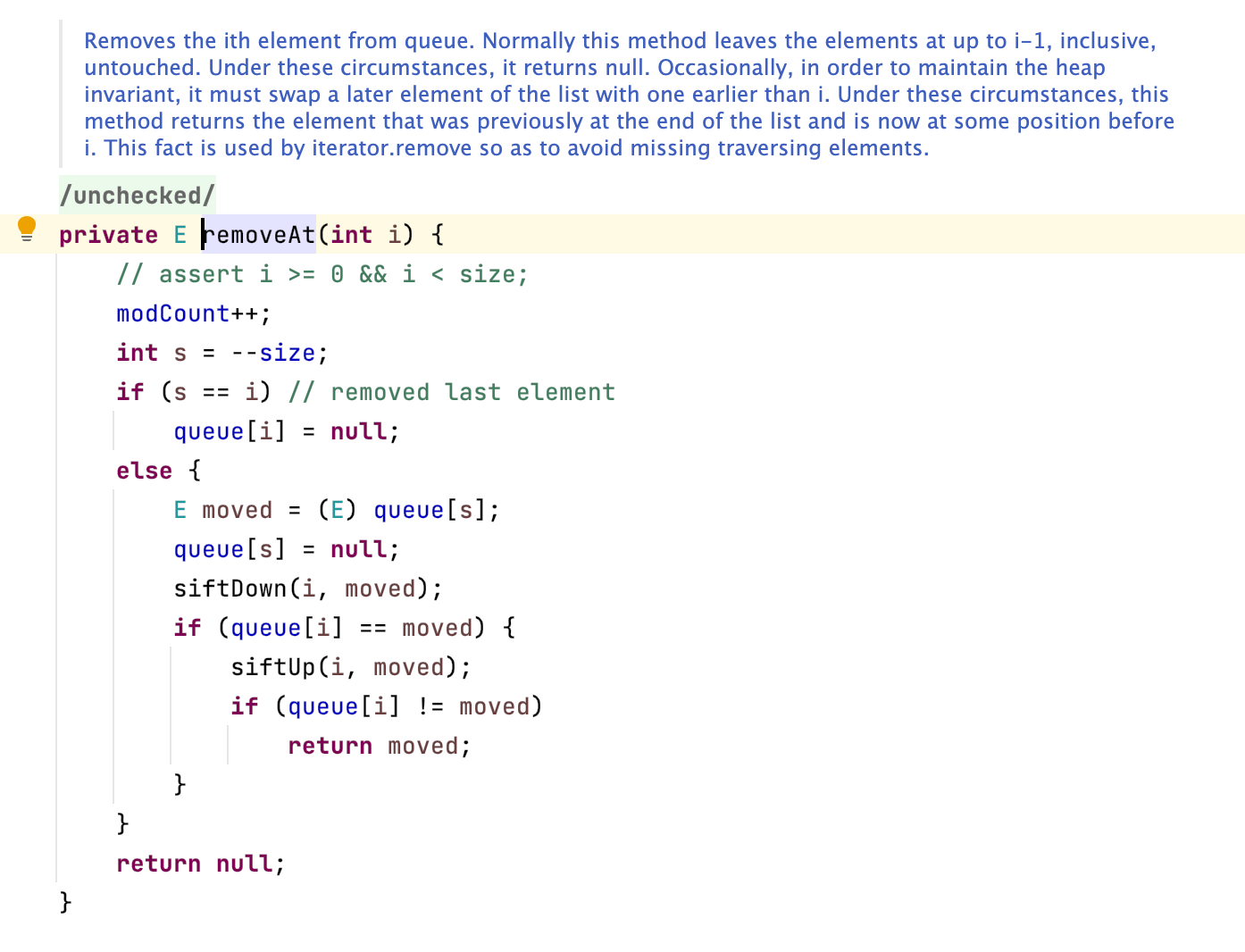Click the return null statement

(200, 864)
